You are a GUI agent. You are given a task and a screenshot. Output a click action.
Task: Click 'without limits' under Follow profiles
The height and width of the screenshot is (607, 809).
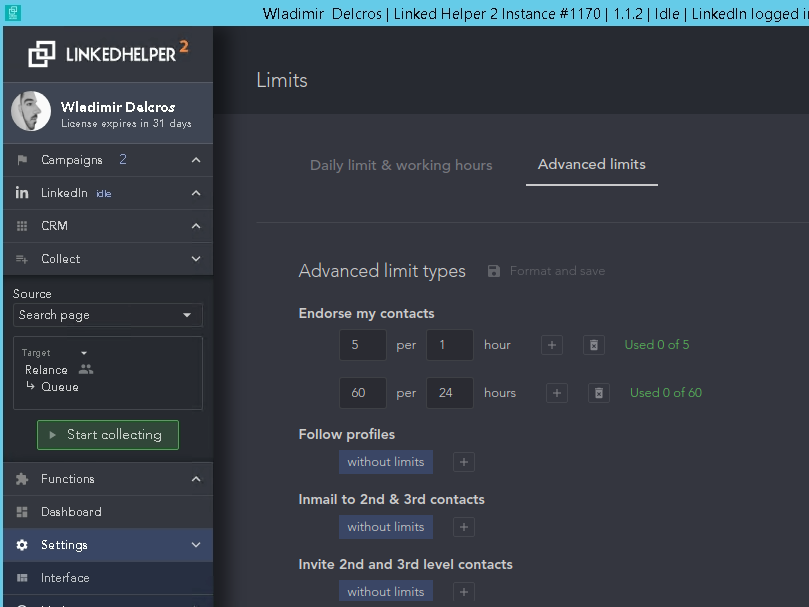pos(386,462)
